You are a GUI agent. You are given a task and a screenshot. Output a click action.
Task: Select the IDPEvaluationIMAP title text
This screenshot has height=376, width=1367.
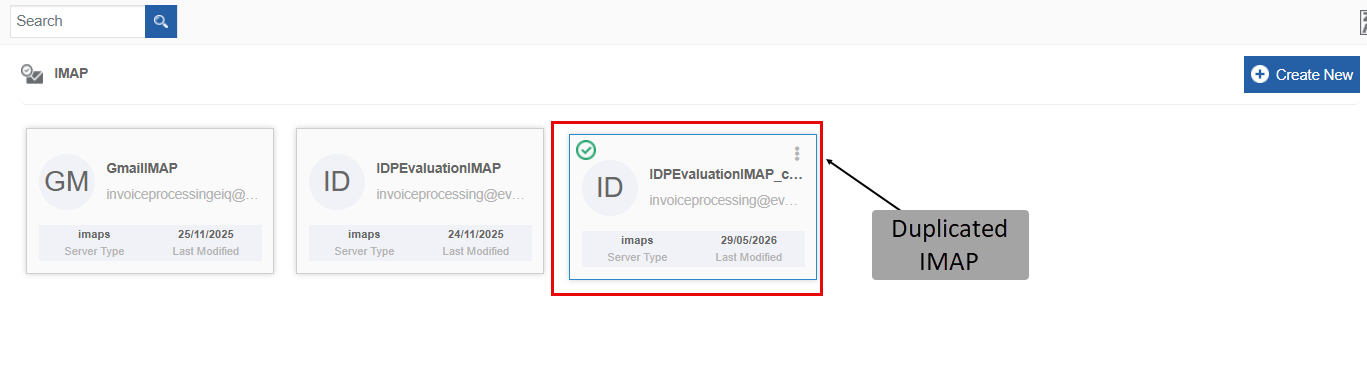(x=439, y=168)
